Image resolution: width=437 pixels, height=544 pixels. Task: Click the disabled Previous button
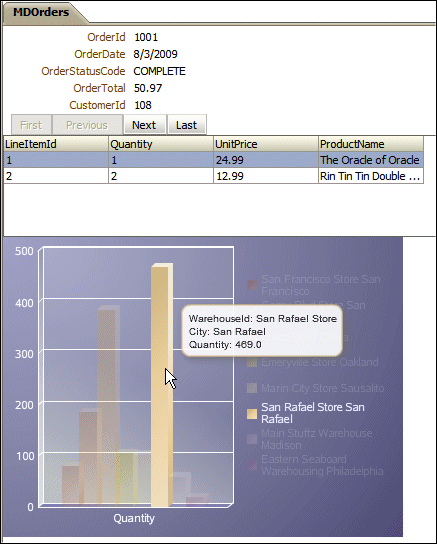point(87,125)
